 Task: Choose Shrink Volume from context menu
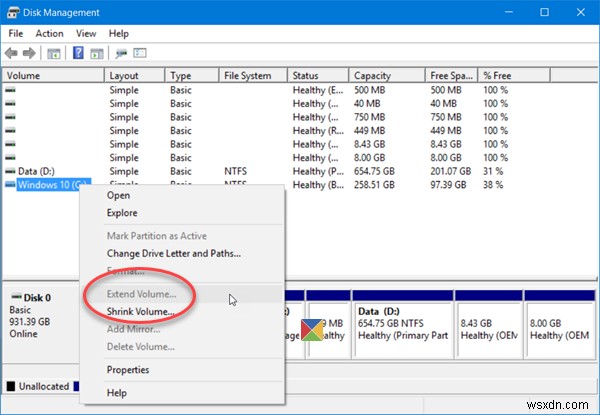[182, 312]
